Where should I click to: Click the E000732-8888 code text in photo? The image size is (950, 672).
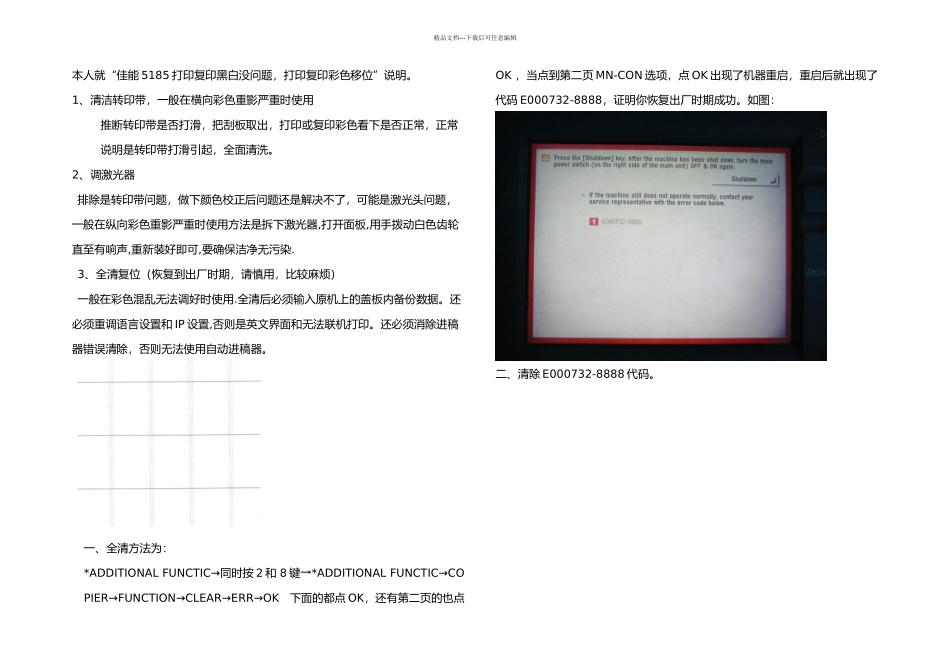click(622, 222)
